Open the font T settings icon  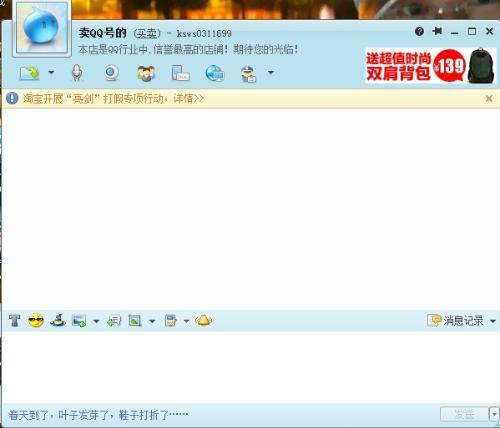pos(14,321)
